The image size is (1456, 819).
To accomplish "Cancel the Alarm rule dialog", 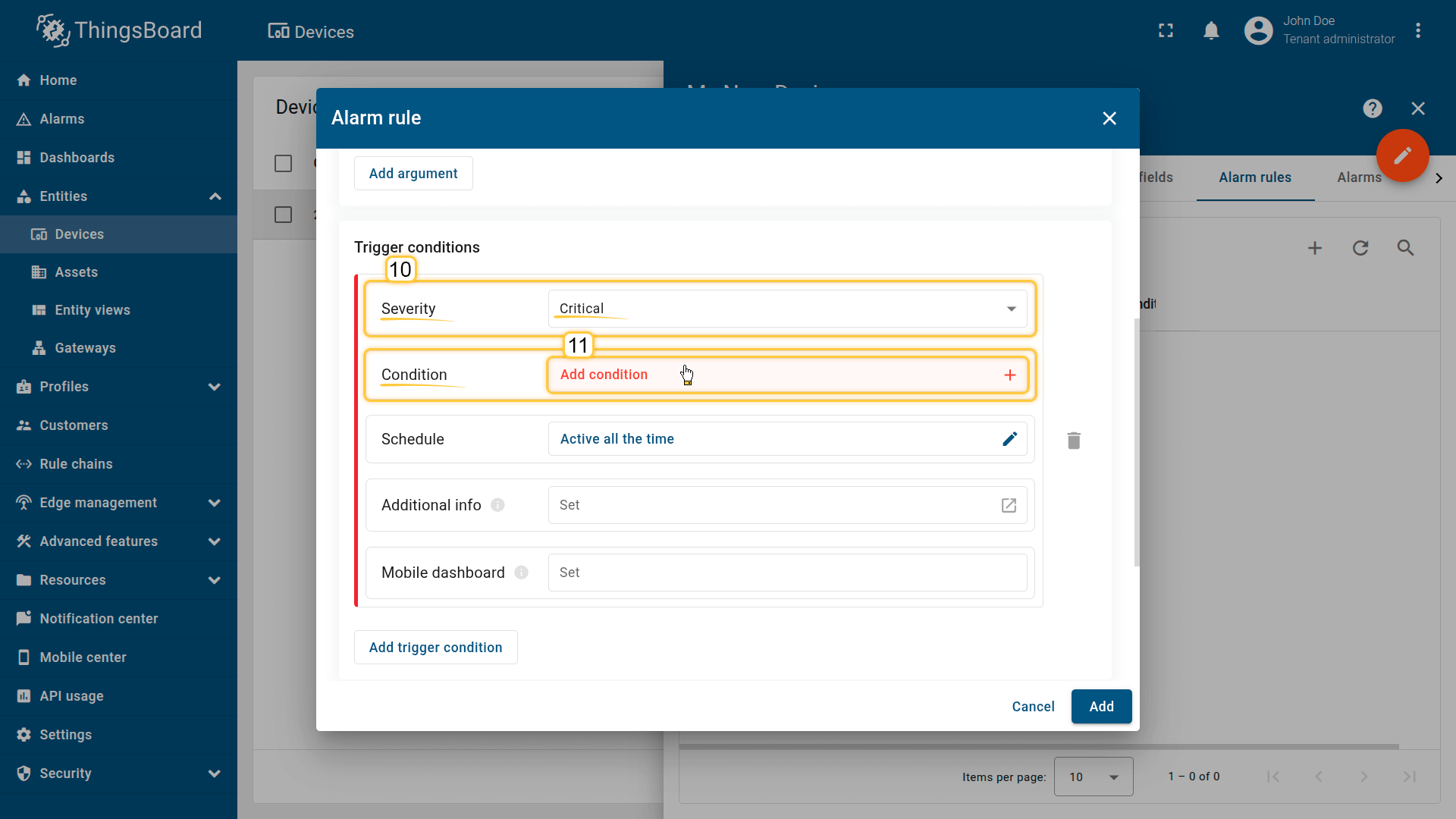I will pyautogui.click(x=1033, y=706).
